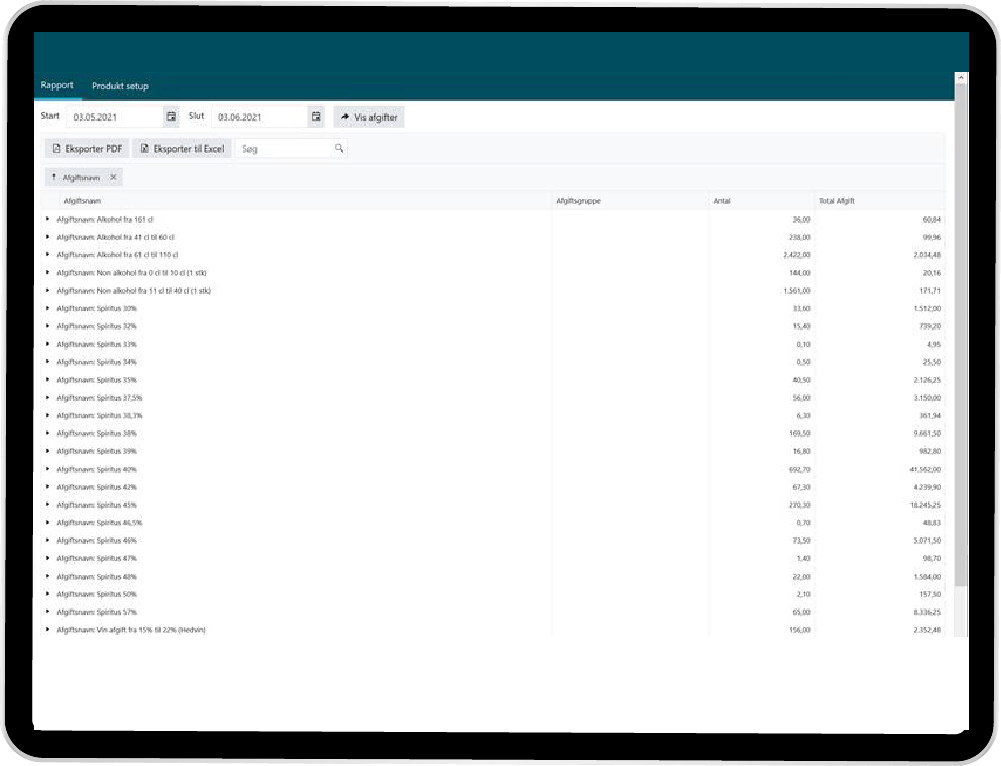Switch to the Produkt setup tab
The height and width of the screenshot is (766, 1001).
point(120,86)
